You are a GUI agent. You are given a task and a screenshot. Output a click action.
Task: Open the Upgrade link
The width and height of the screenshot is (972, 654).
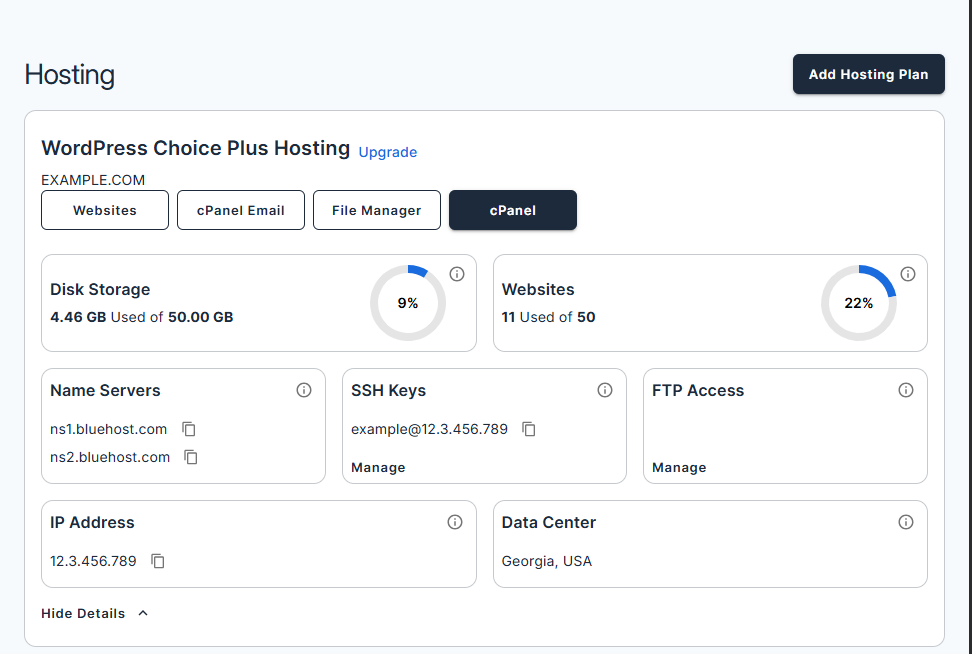[x=387, y=152]
